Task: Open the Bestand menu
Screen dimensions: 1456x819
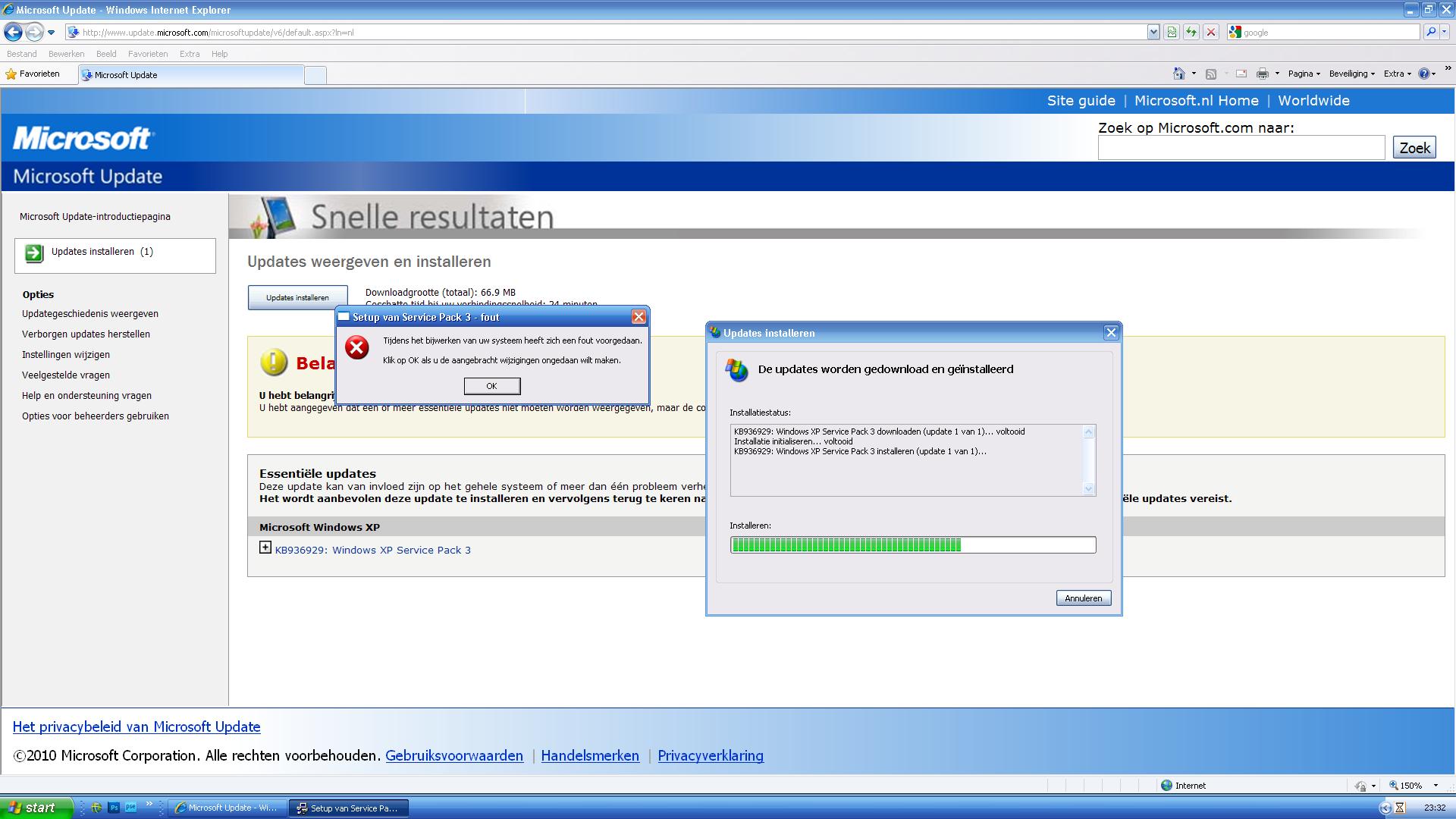Action: (21, 54)
